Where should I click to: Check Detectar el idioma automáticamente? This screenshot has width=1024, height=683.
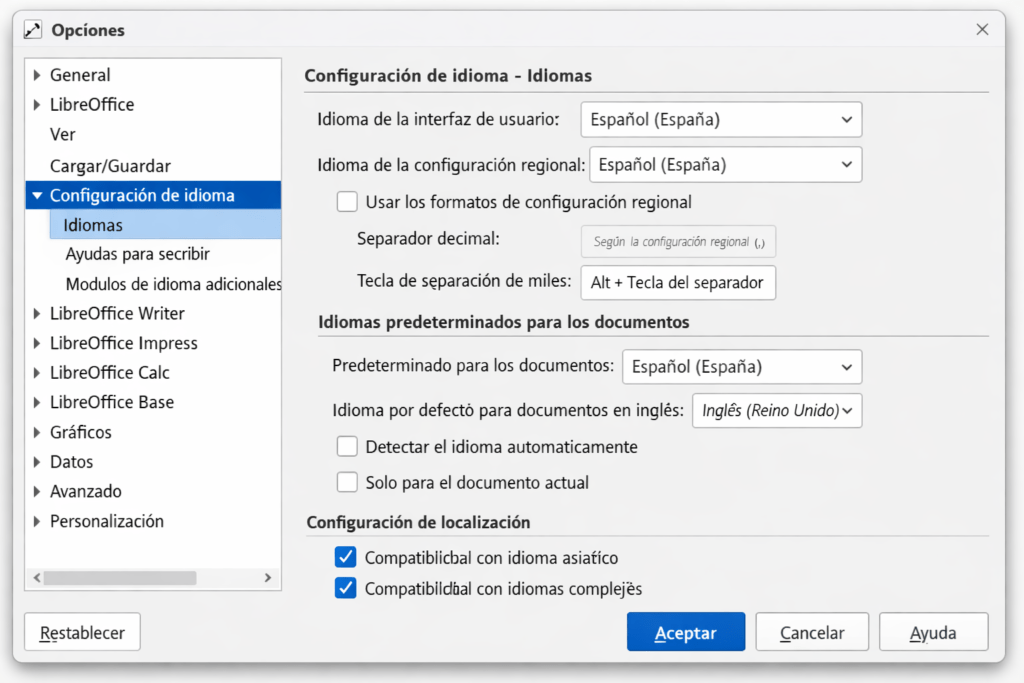coord(347,447)
